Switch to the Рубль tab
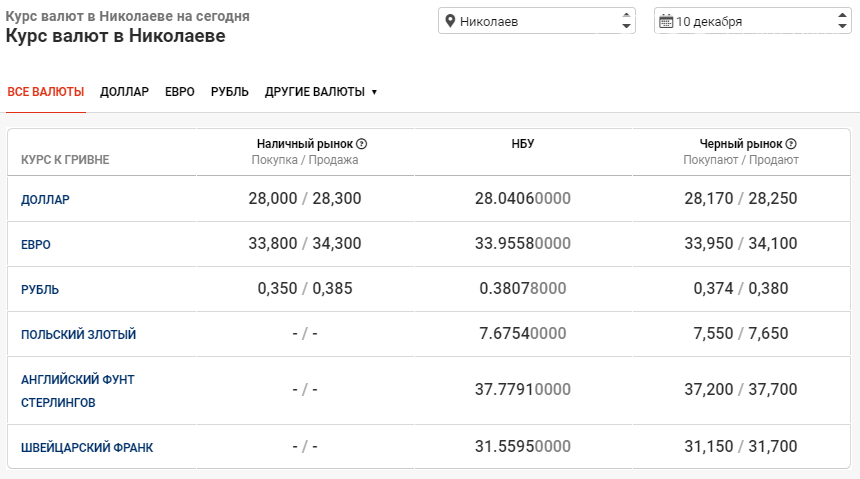 coord(230,92)
